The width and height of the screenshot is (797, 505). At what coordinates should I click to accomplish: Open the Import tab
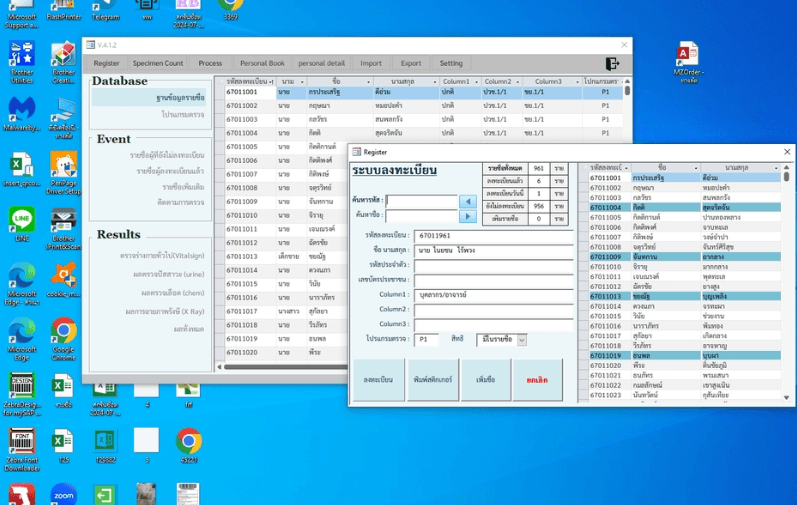click(371, 64)
